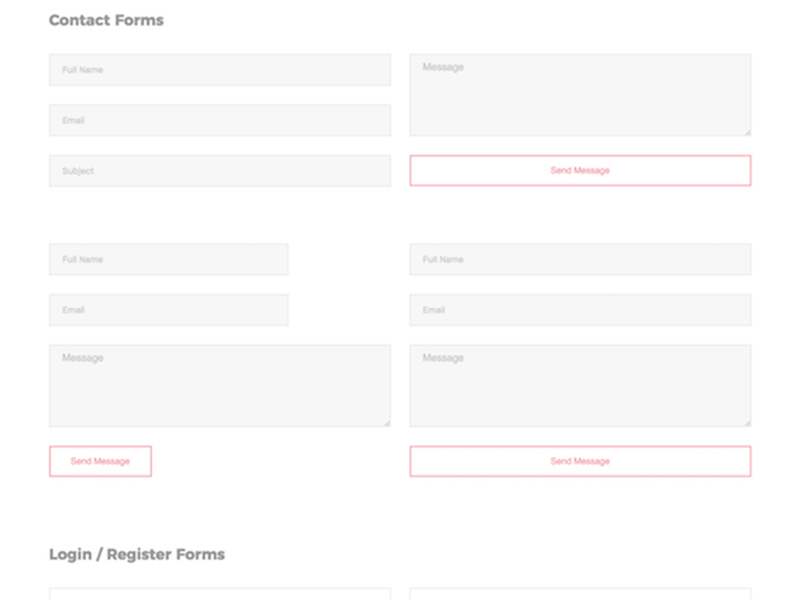800x600 pixels.
Task: Click the Login / Register Forms heading
Action: (137, 554)
